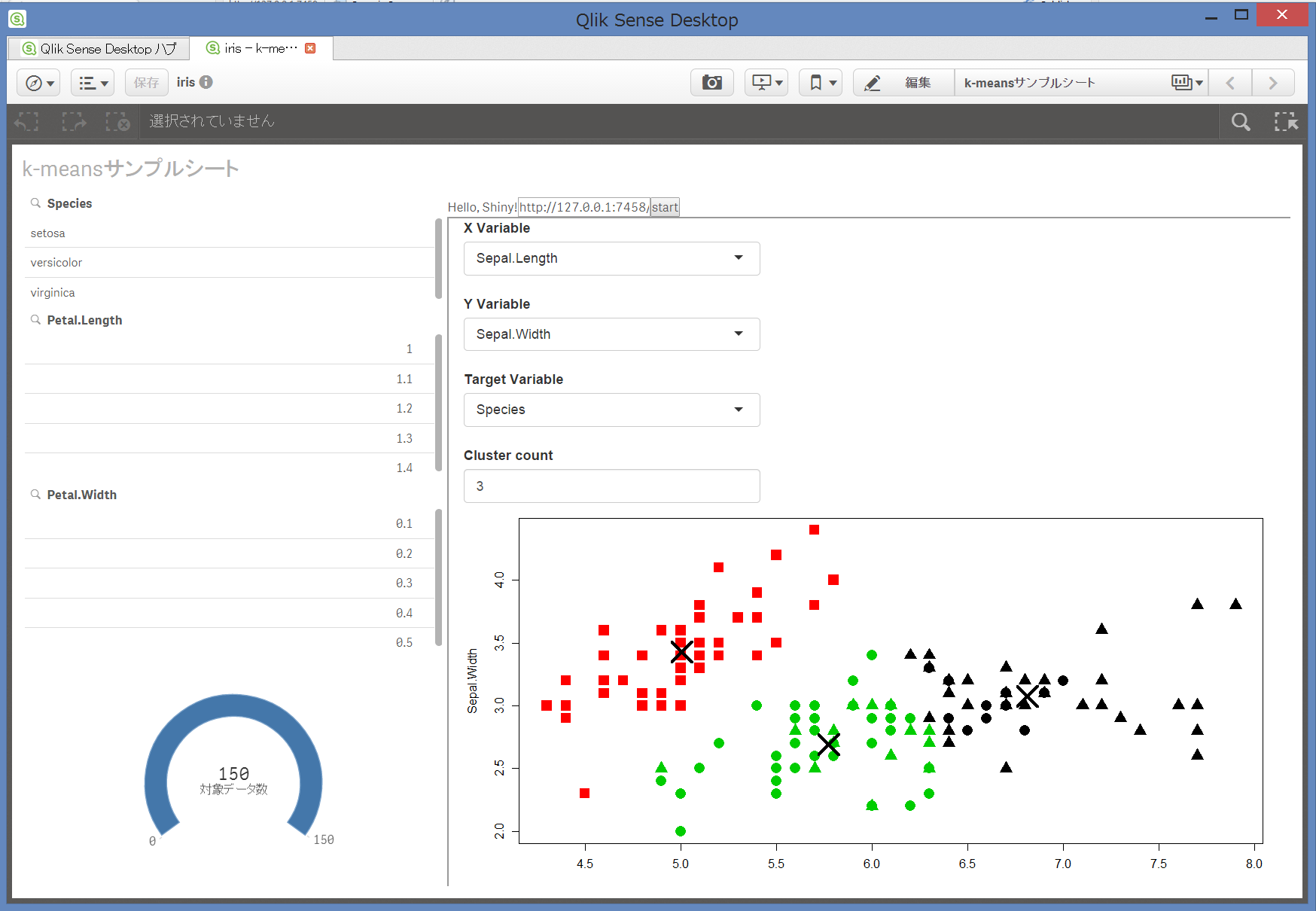Click the clear all selections icon
Image resolution: width=1316 pixels, height=911 pixels.
point(119,121)
